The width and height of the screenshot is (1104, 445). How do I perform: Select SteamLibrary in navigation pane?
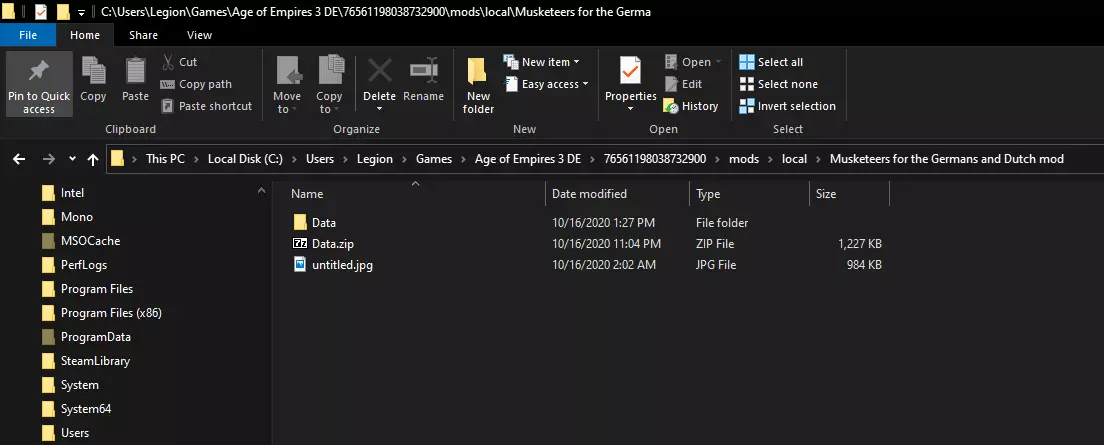coord(95,361)
